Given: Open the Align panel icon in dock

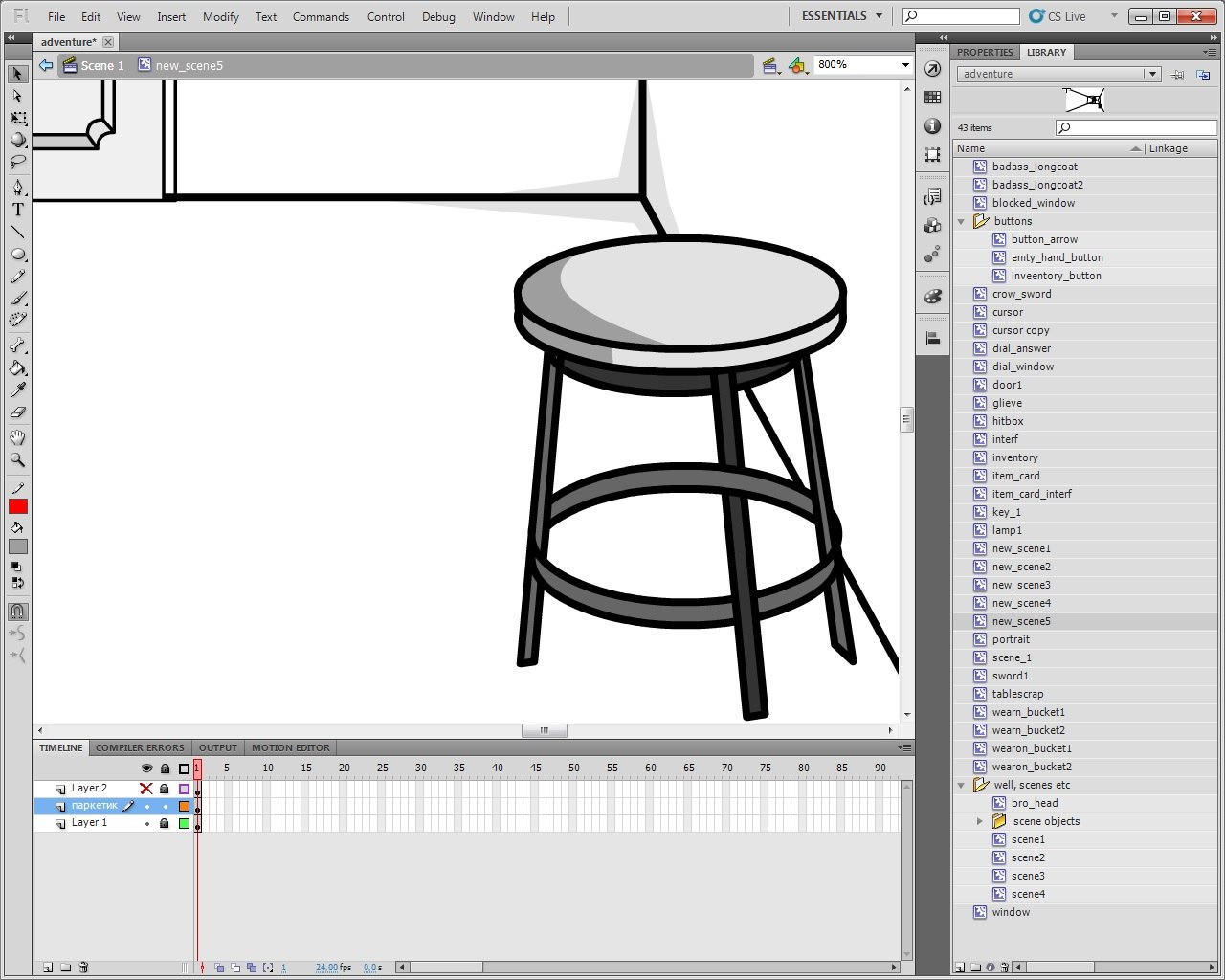Looking at the screenshot, I should coord(932,338).
